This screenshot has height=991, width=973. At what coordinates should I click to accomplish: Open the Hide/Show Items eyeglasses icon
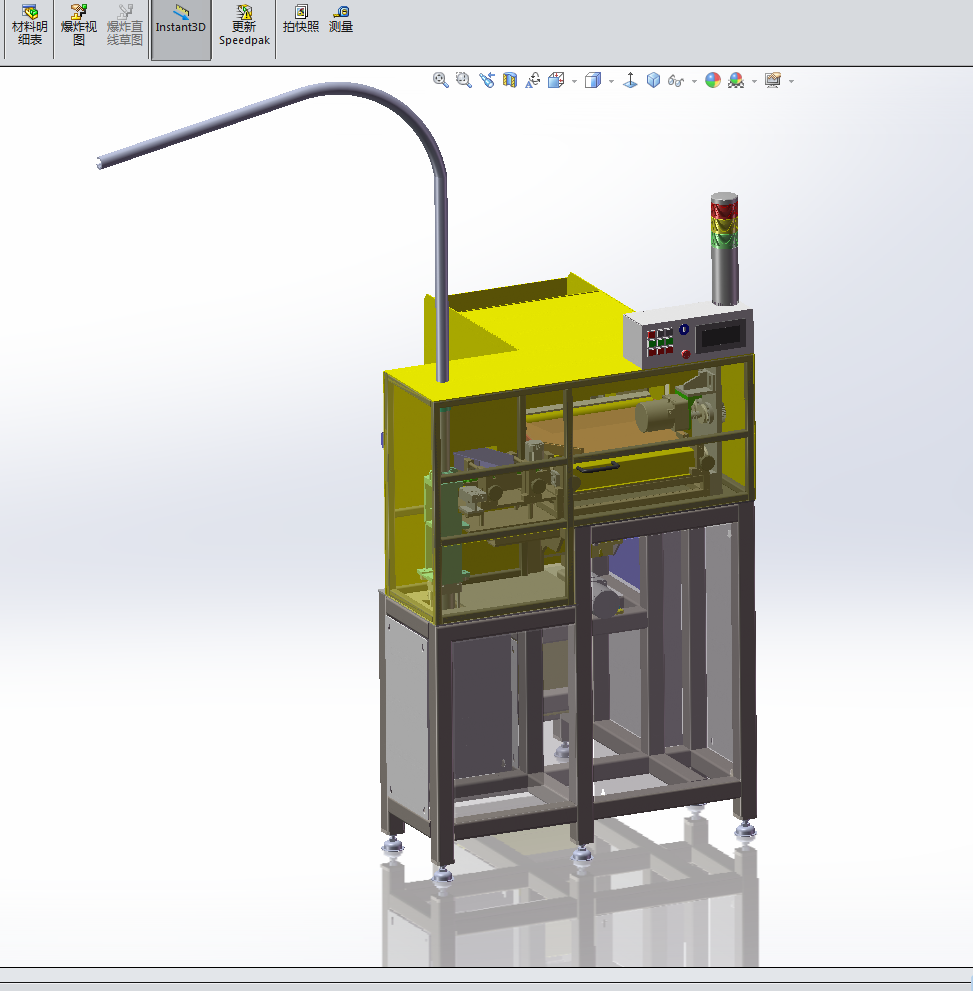pos(673,80)
